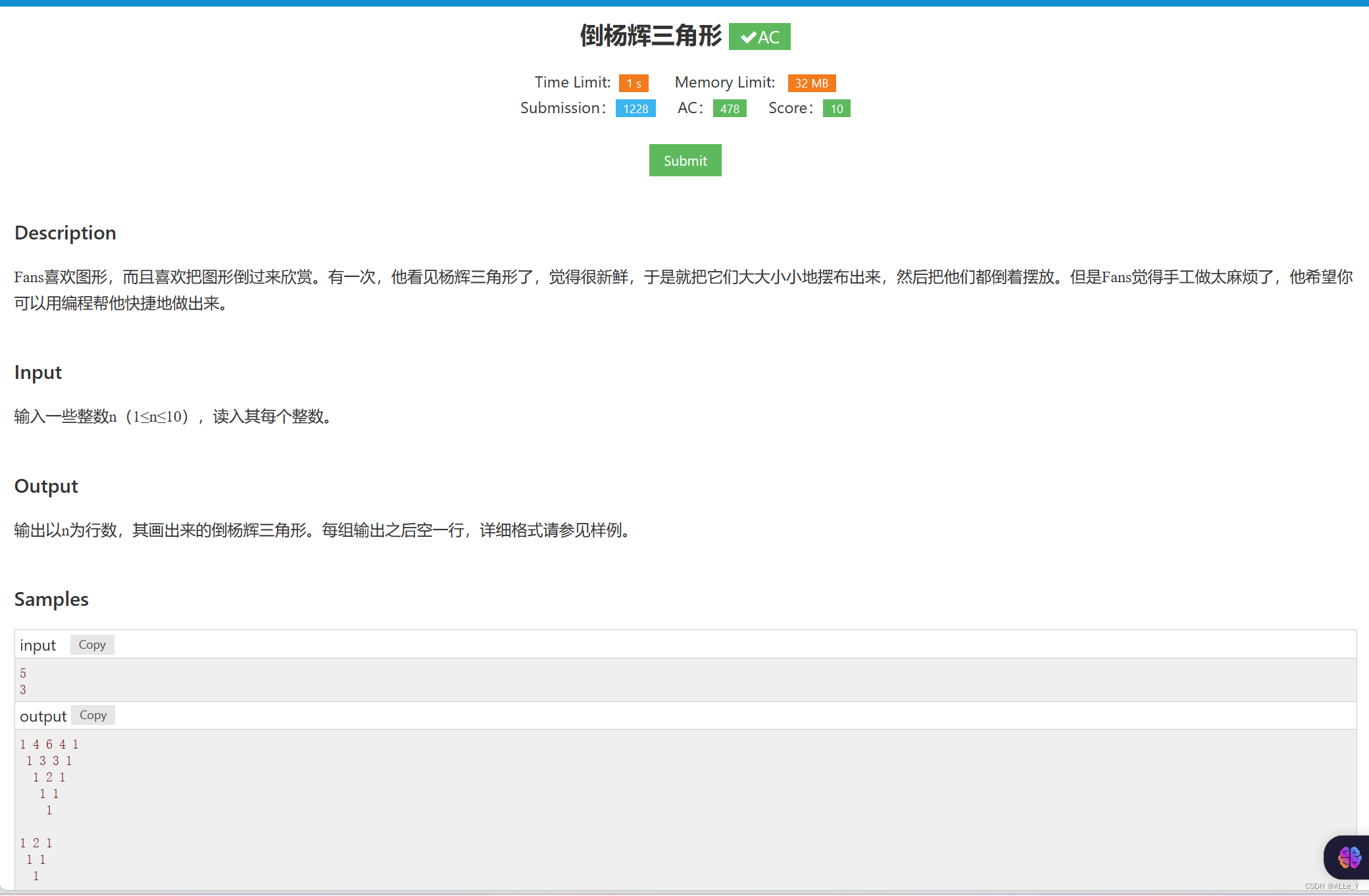Open the floating brain assistant icon

[x=1349, y=857]
